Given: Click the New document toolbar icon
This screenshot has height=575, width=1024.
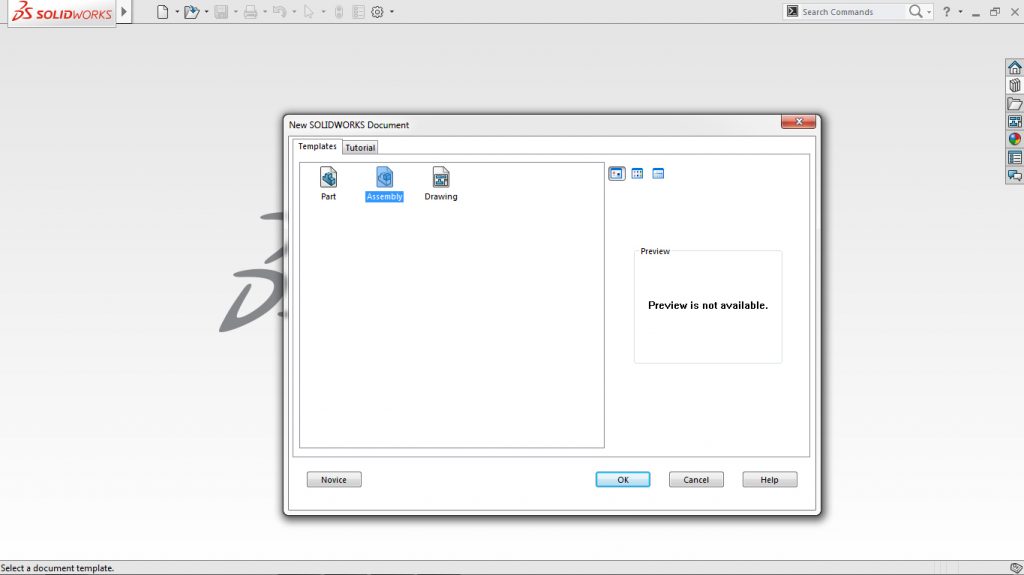Looking at the screenshot, I should point(163,12).
